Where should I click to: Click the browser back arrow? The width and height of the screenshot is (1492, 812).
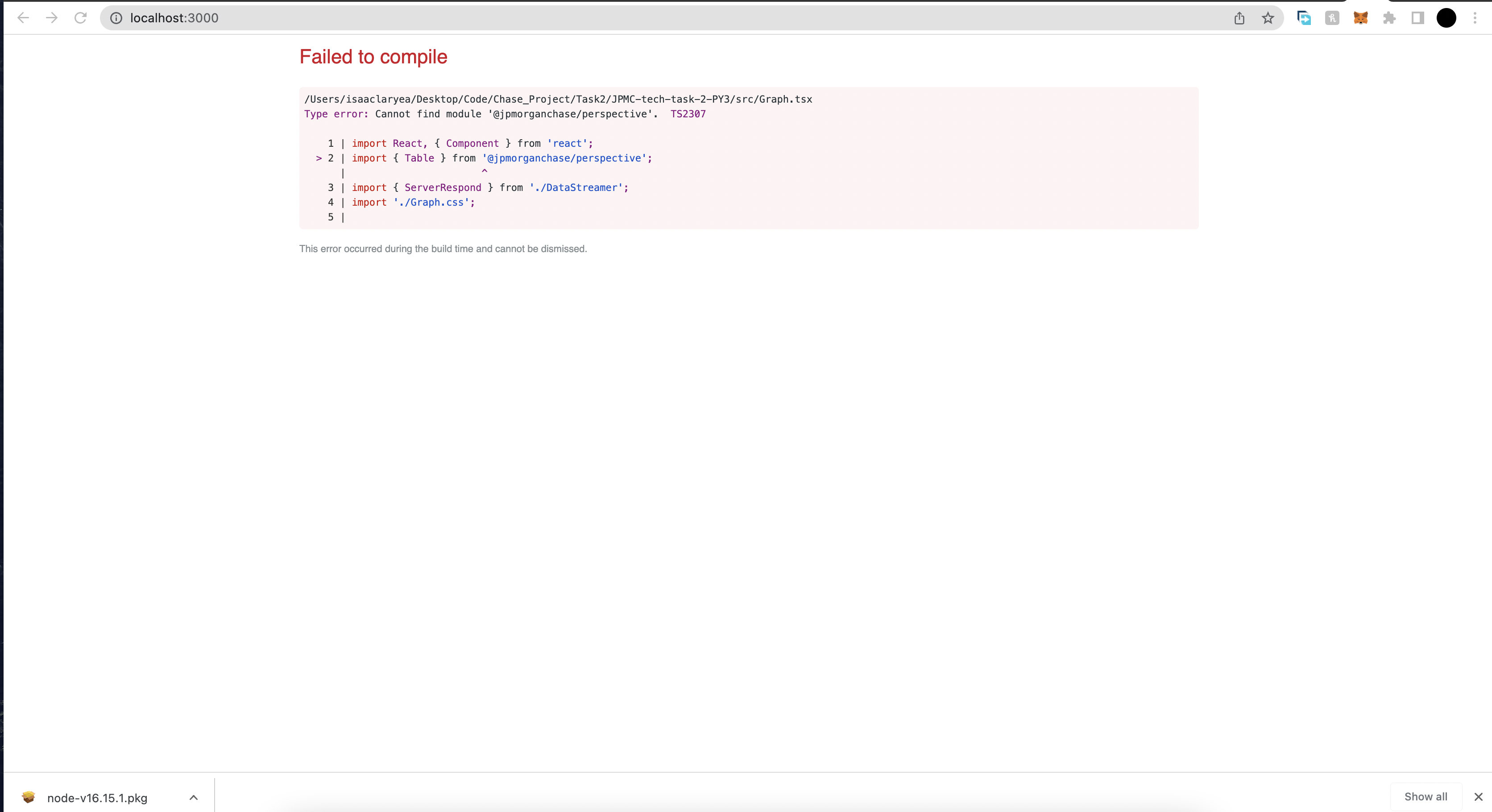pos(23,18)
